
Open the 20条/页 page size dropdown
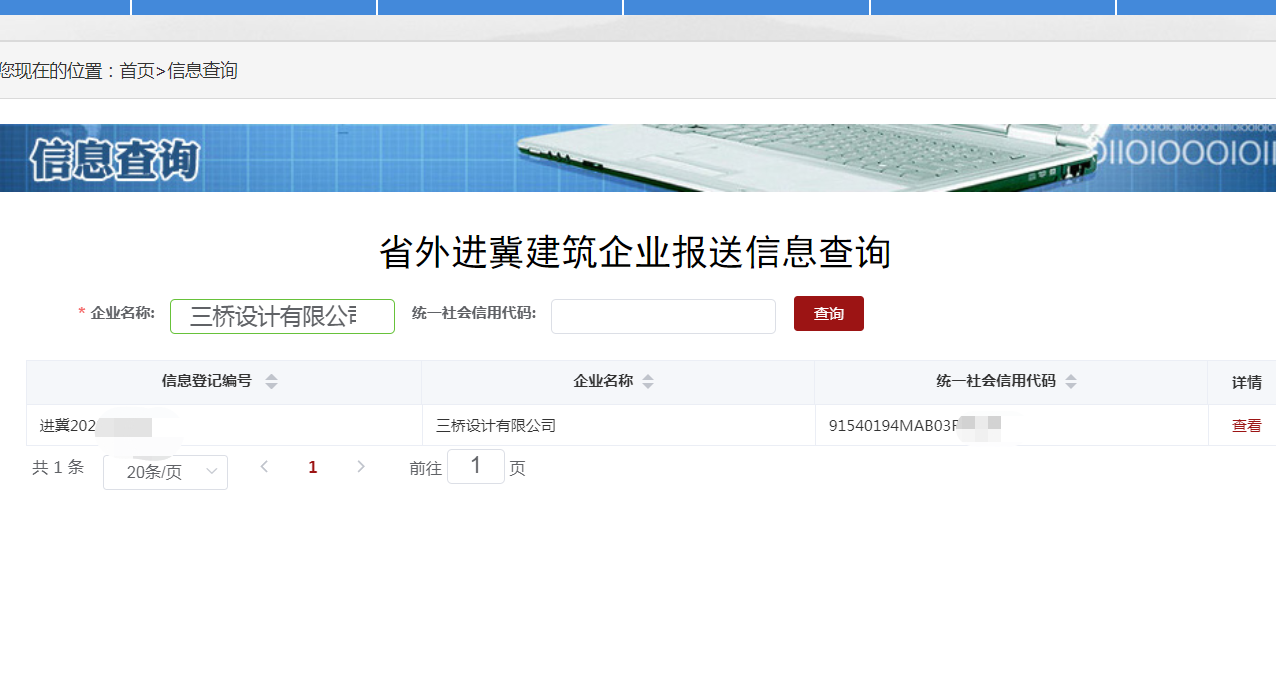[165, 472]
